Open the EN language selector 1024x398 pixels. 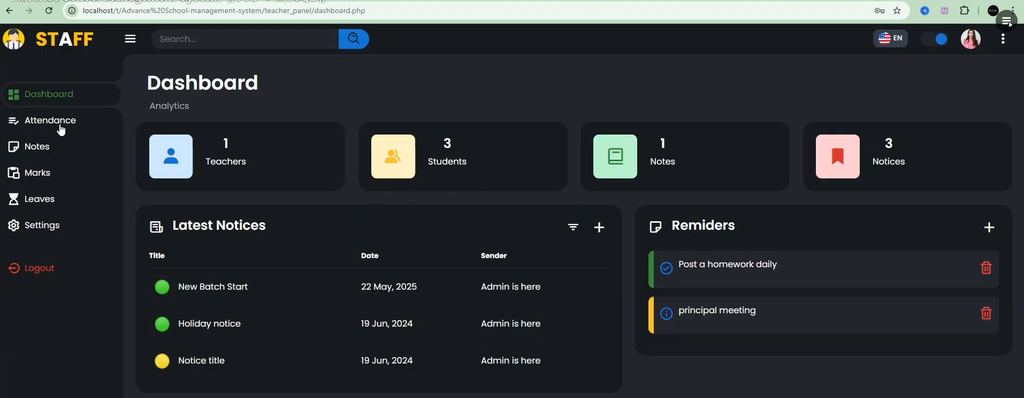pos(890,39)
